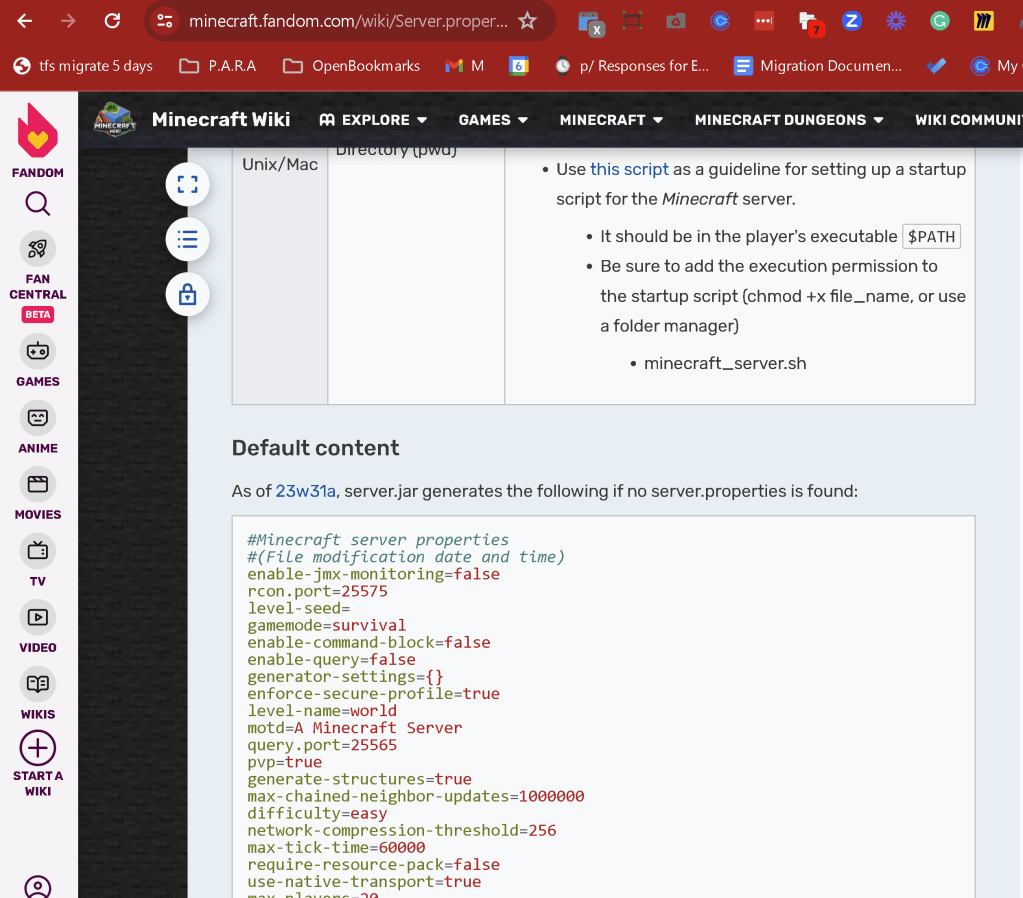The image size is (1023, 898).
Task: Click the 'difficulty=easy' line
Action: point(317,813)
